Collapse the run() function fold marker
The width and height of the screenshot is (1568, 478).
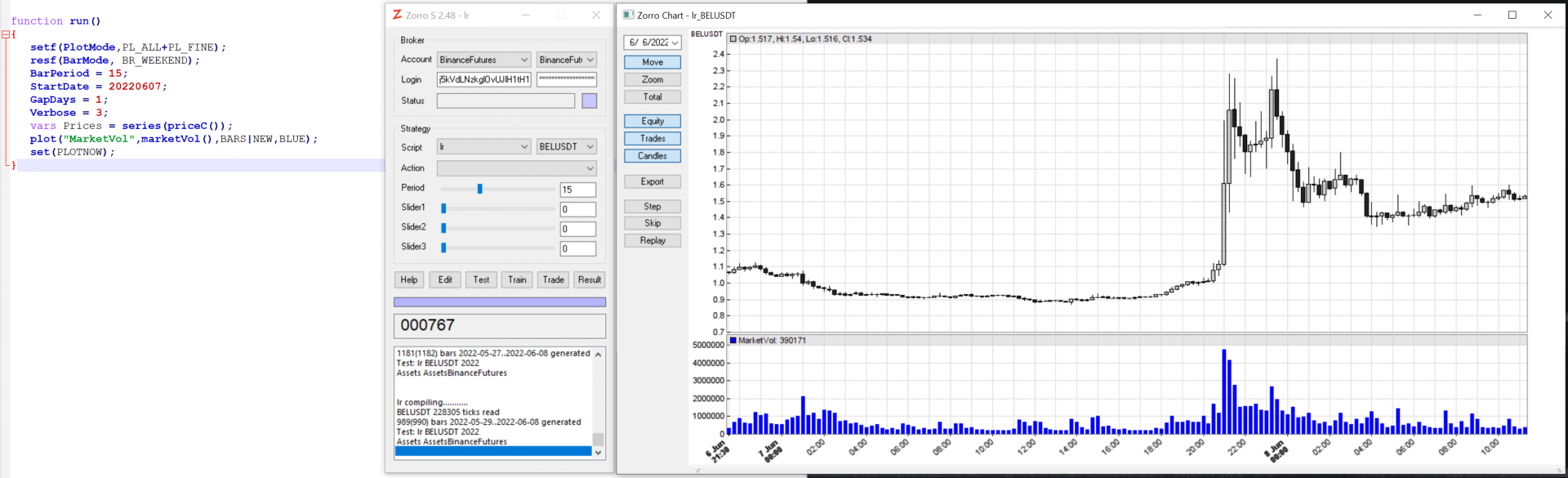point(6,34)
